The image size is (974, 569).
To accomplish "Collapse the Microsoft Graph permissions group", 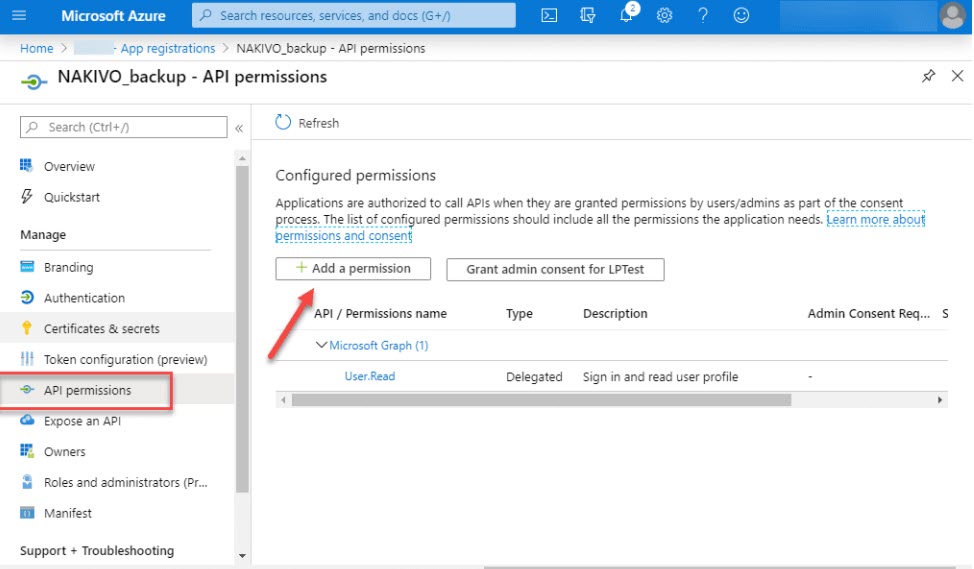I will (321, 346).
